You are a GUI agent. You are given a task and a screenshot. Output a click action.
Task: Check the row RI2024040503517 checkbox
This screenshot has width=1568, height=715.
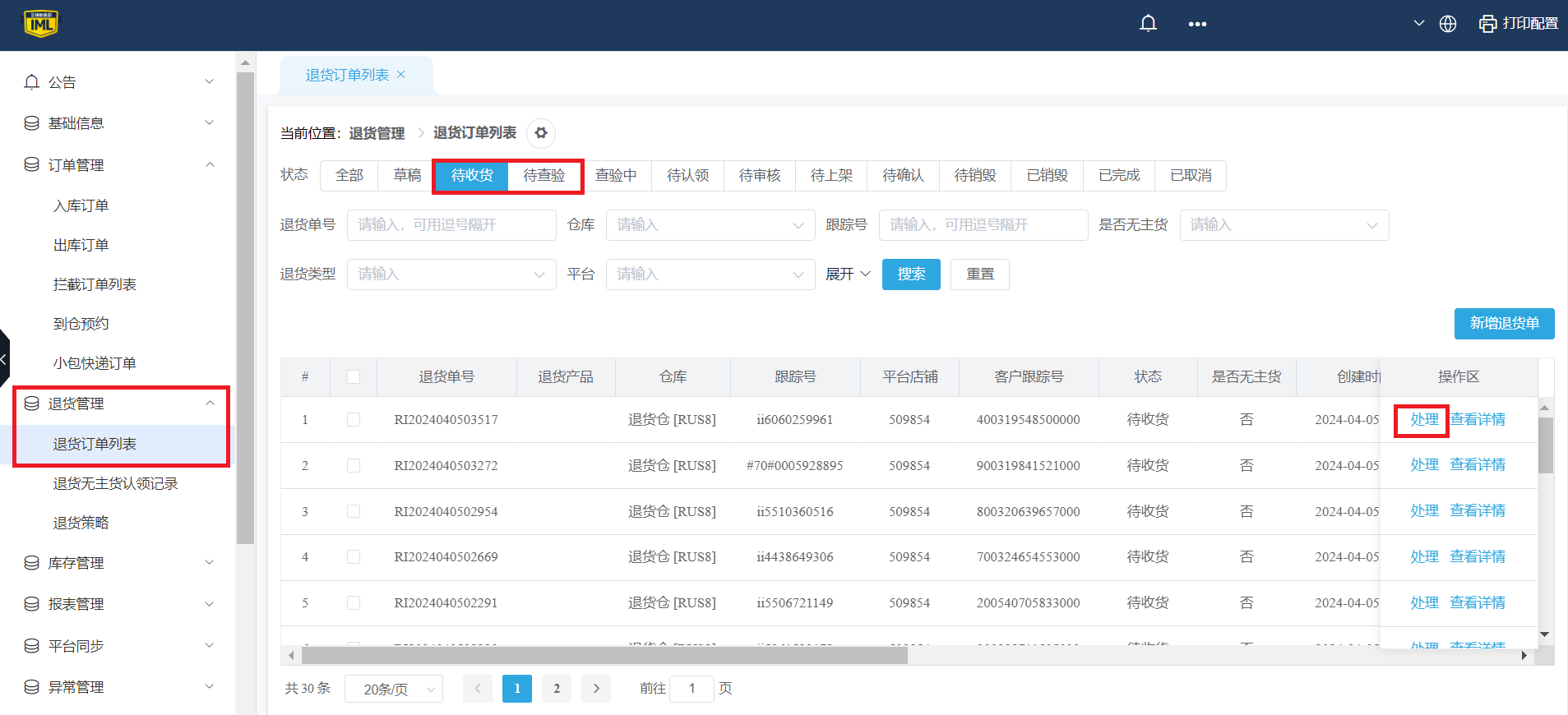pos(354,419)
